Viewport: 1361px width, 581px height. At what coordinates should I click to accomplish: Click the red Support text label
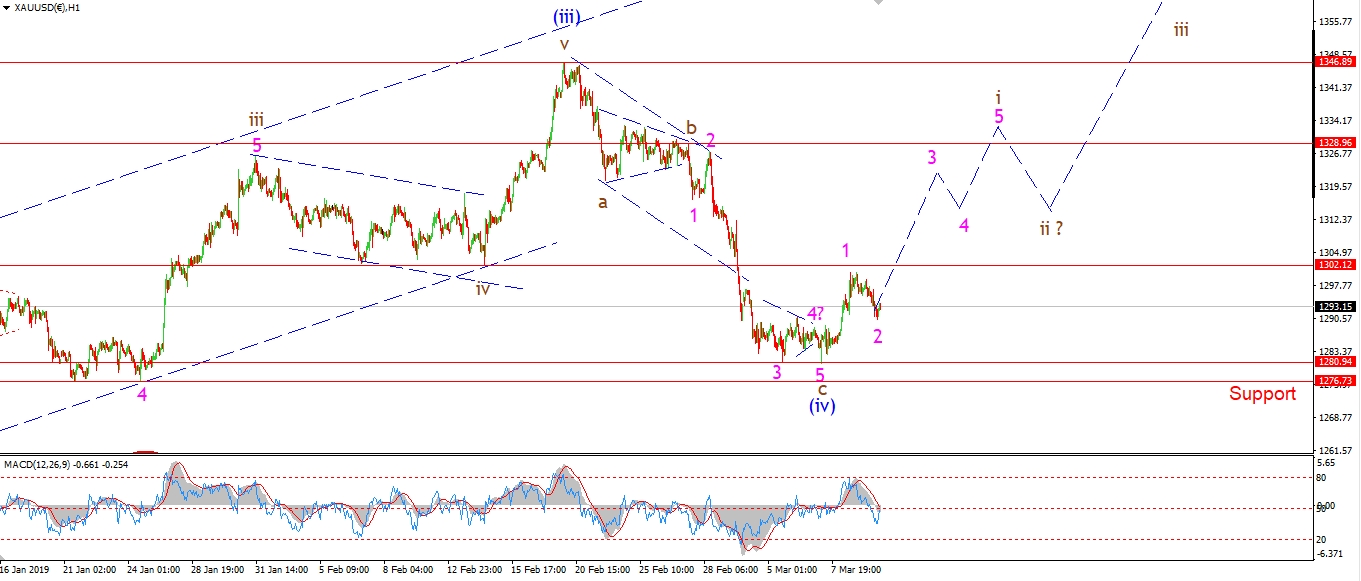pyautogui.click(x=1262, y=394)
